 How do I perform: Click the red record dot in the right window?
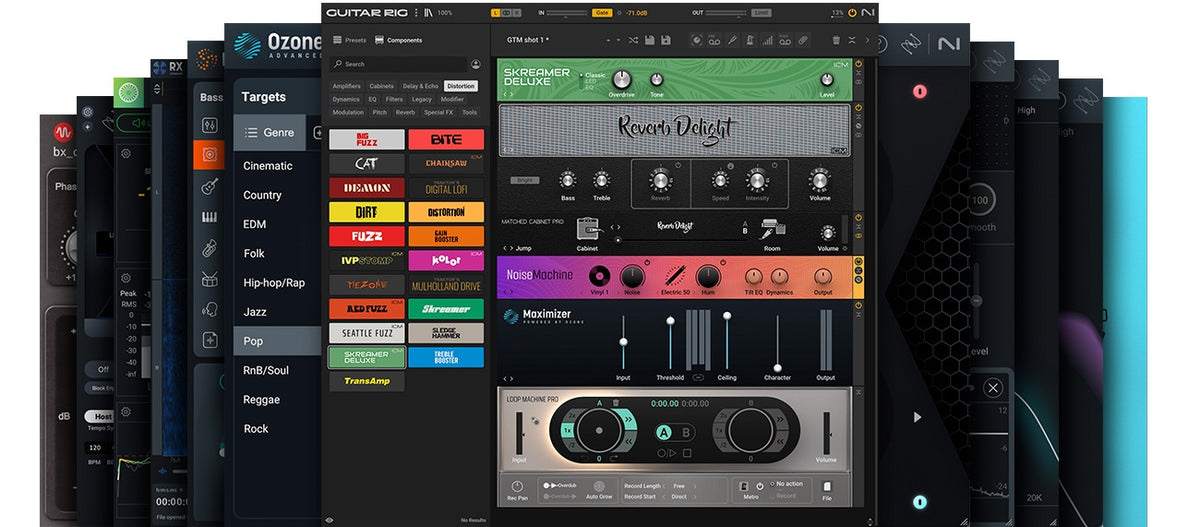919,91
